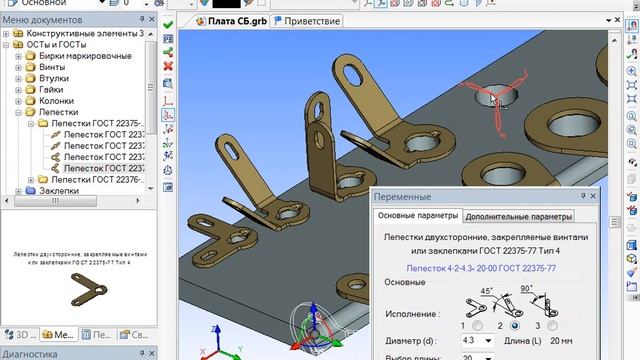Select the fourth Лепесток ГОСТ 2237 tree item

98,168
